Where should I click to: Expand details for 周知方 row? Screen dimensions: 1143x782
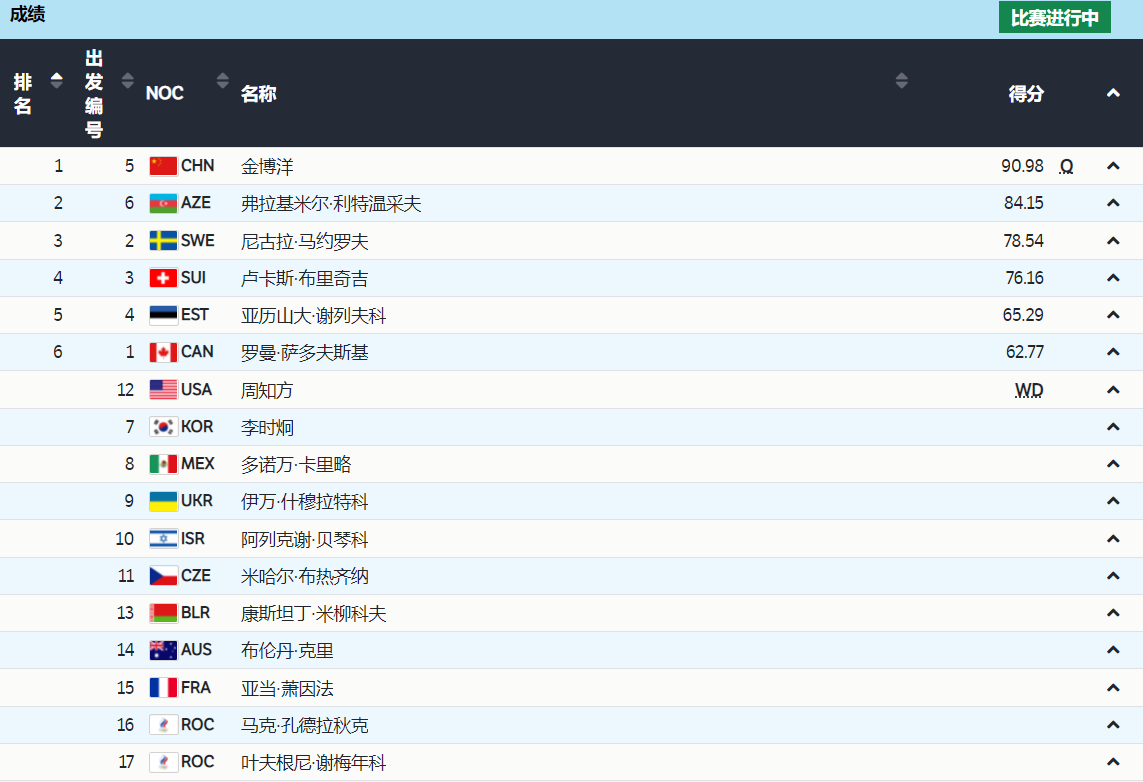(x=1112, y=390)
